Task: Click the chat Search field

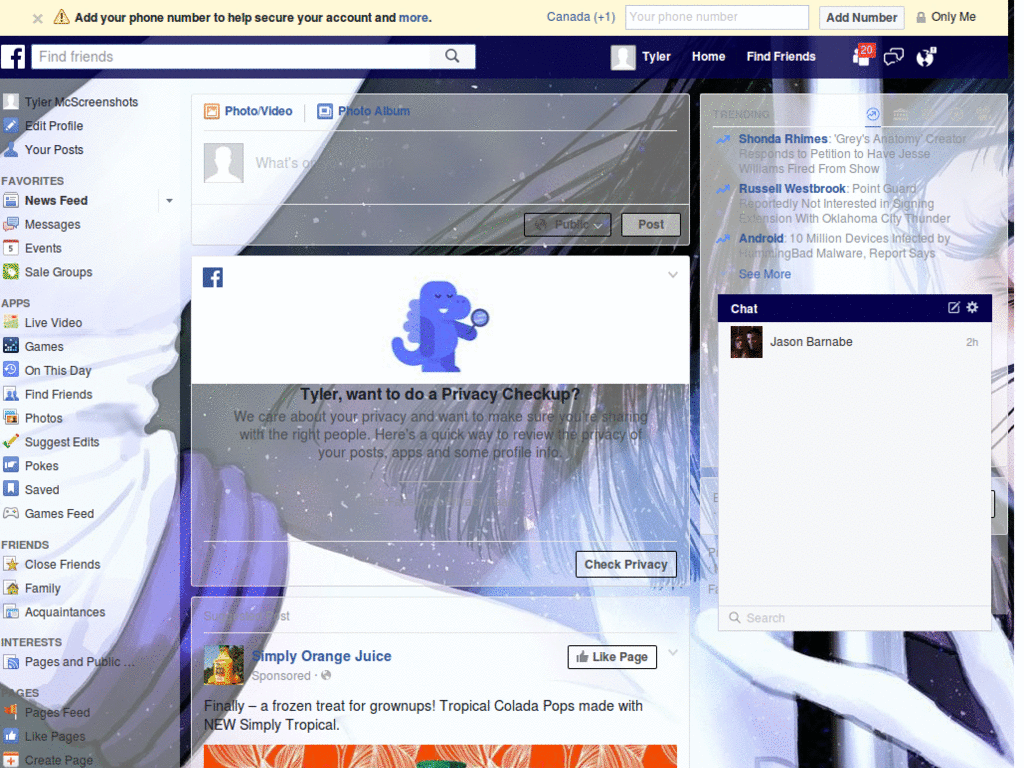Action: 854,618
